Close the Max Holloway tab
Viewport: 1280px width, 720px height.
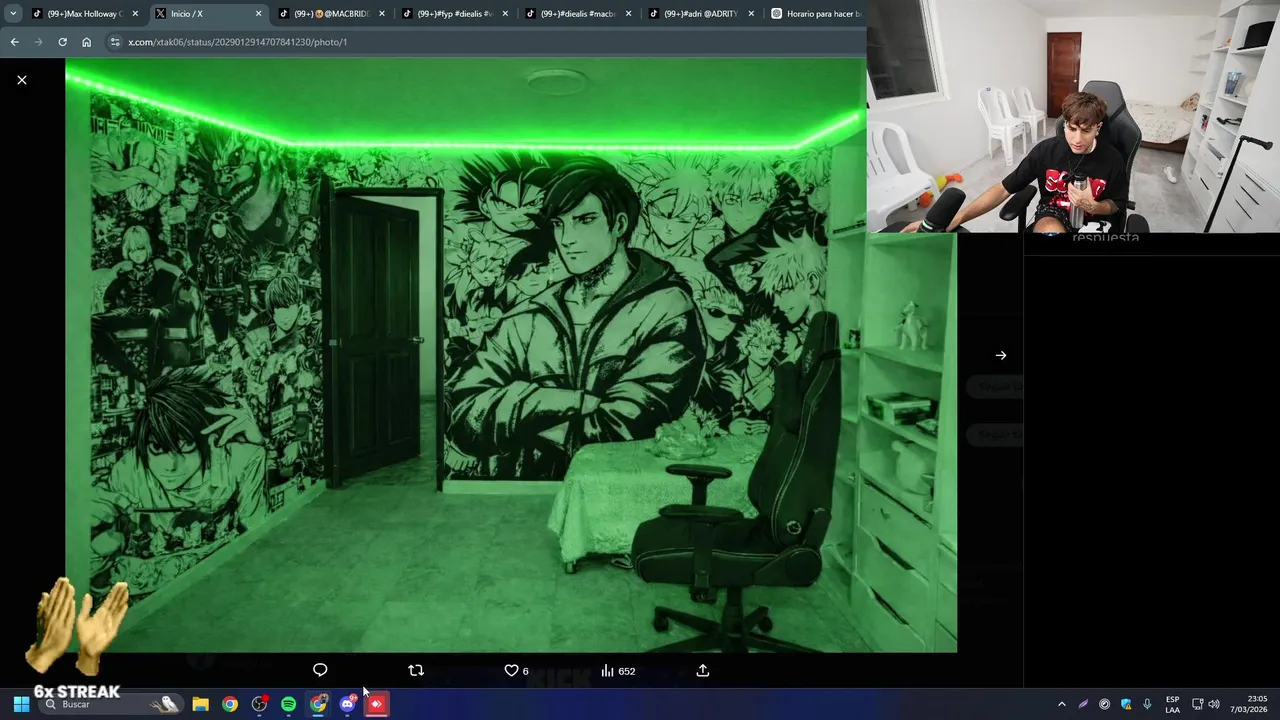(135, 14)
